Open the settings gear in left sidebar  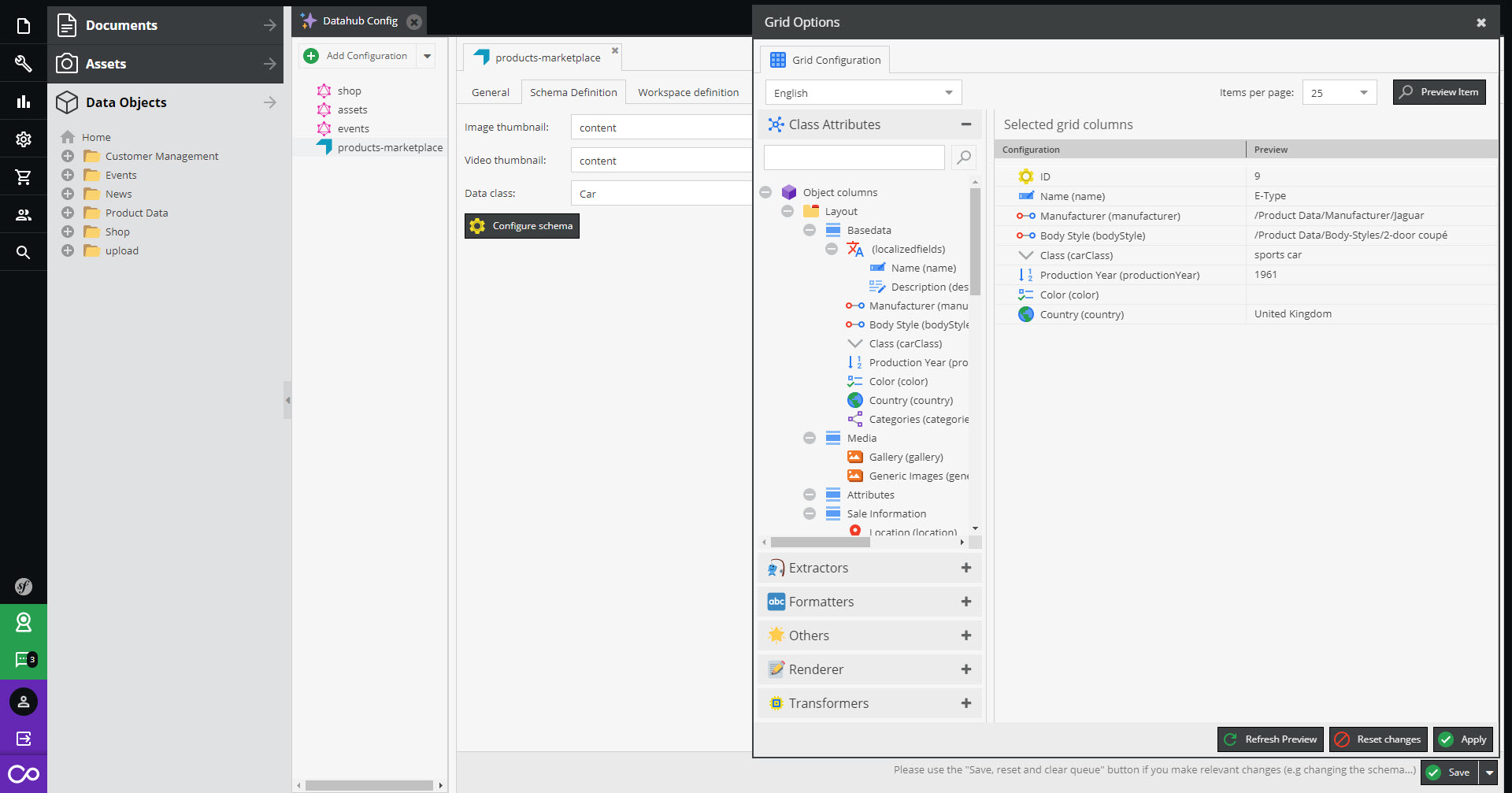pos(24,139)
